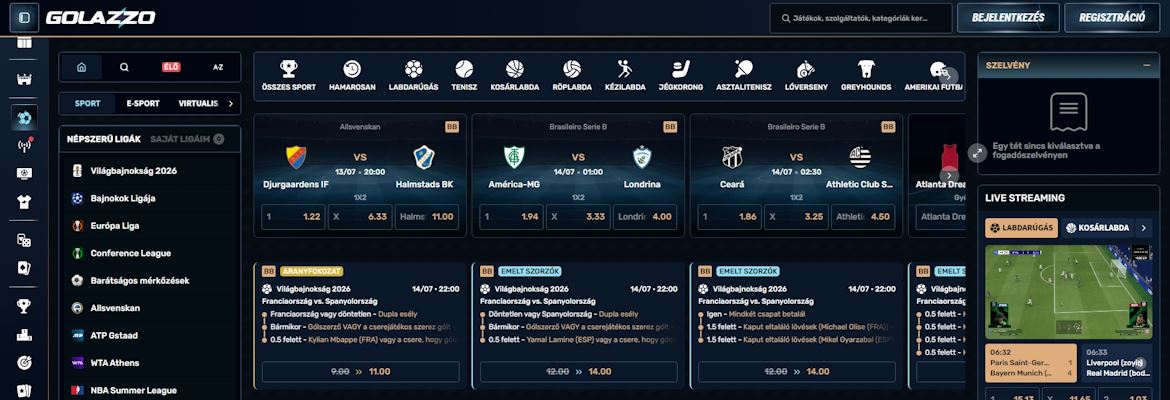The width and height of the screenshot is (1170, 400).
Task: Open the Golazzo logo homepage
Action: click(x=101, y=18)
